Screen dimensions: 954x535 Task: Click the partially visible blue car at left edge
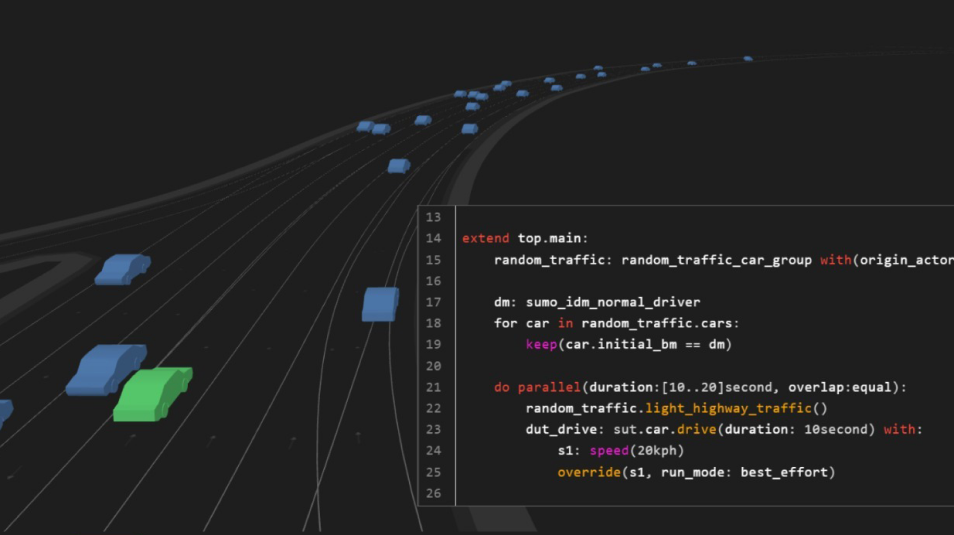point(5,412)
